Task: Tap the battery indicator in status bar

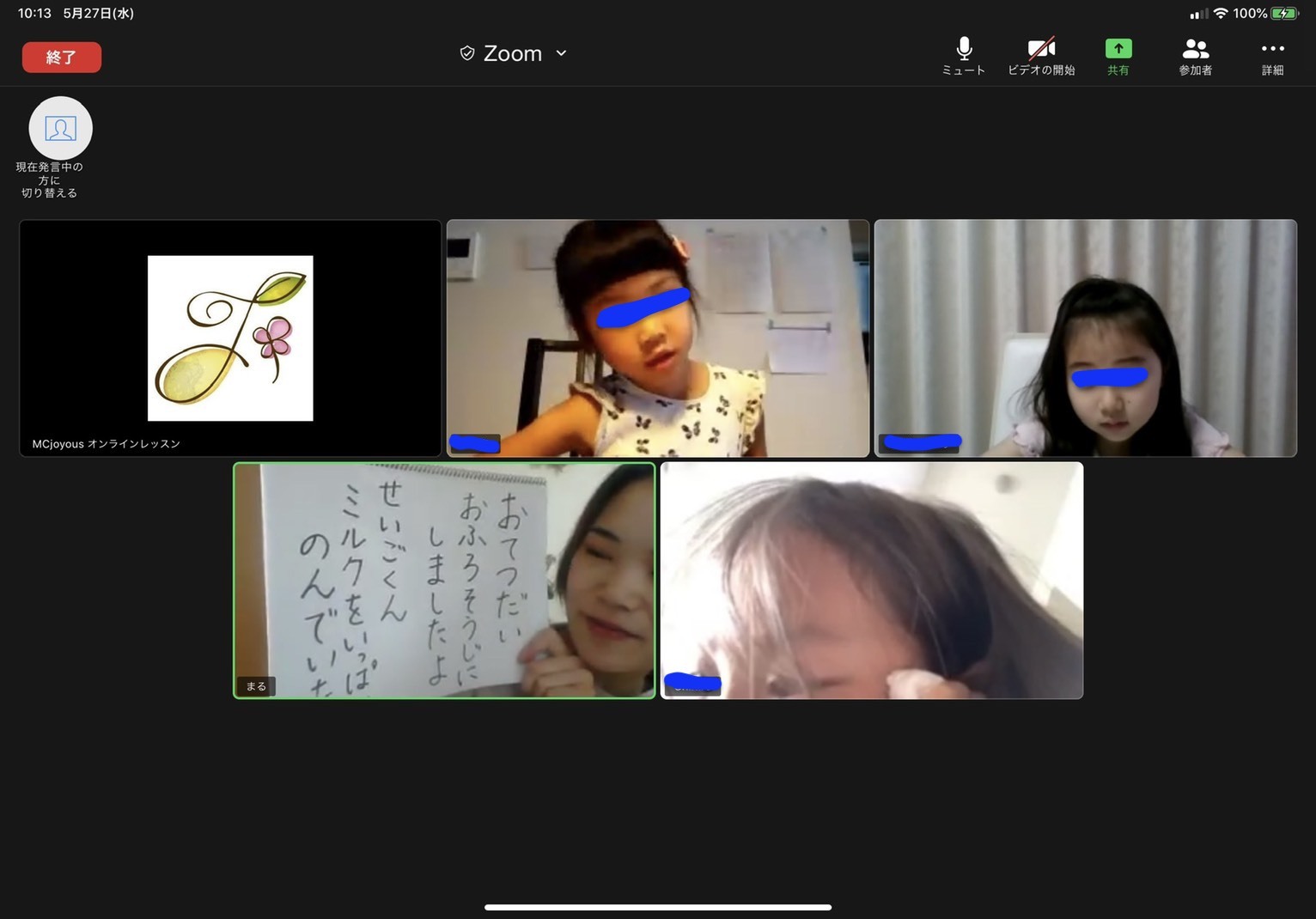Action: click(x=1284, y=13)
